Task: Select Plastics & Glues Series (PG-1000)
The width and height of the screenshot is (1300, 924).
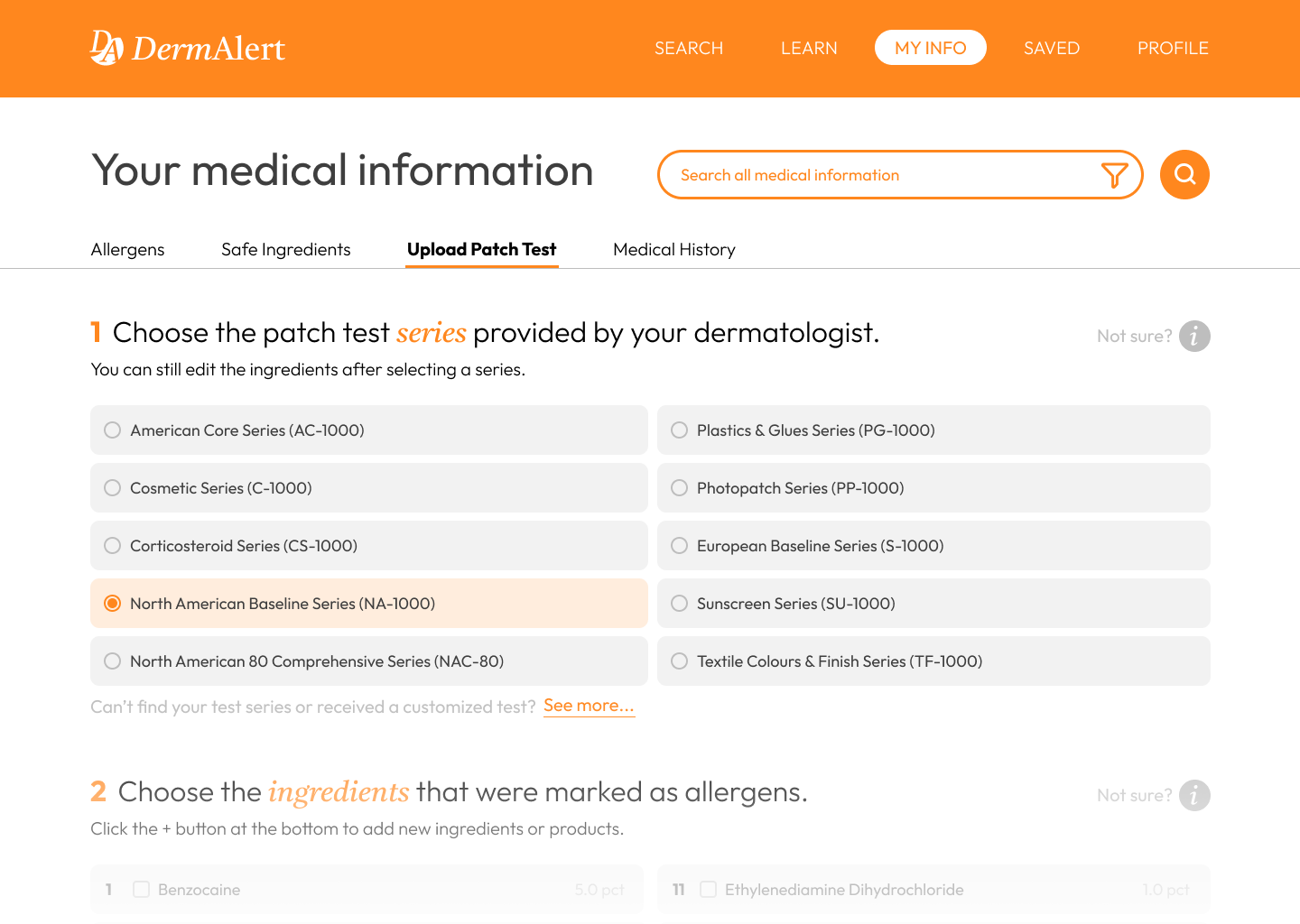Action: pyautogui.click(x=680, y=430)
